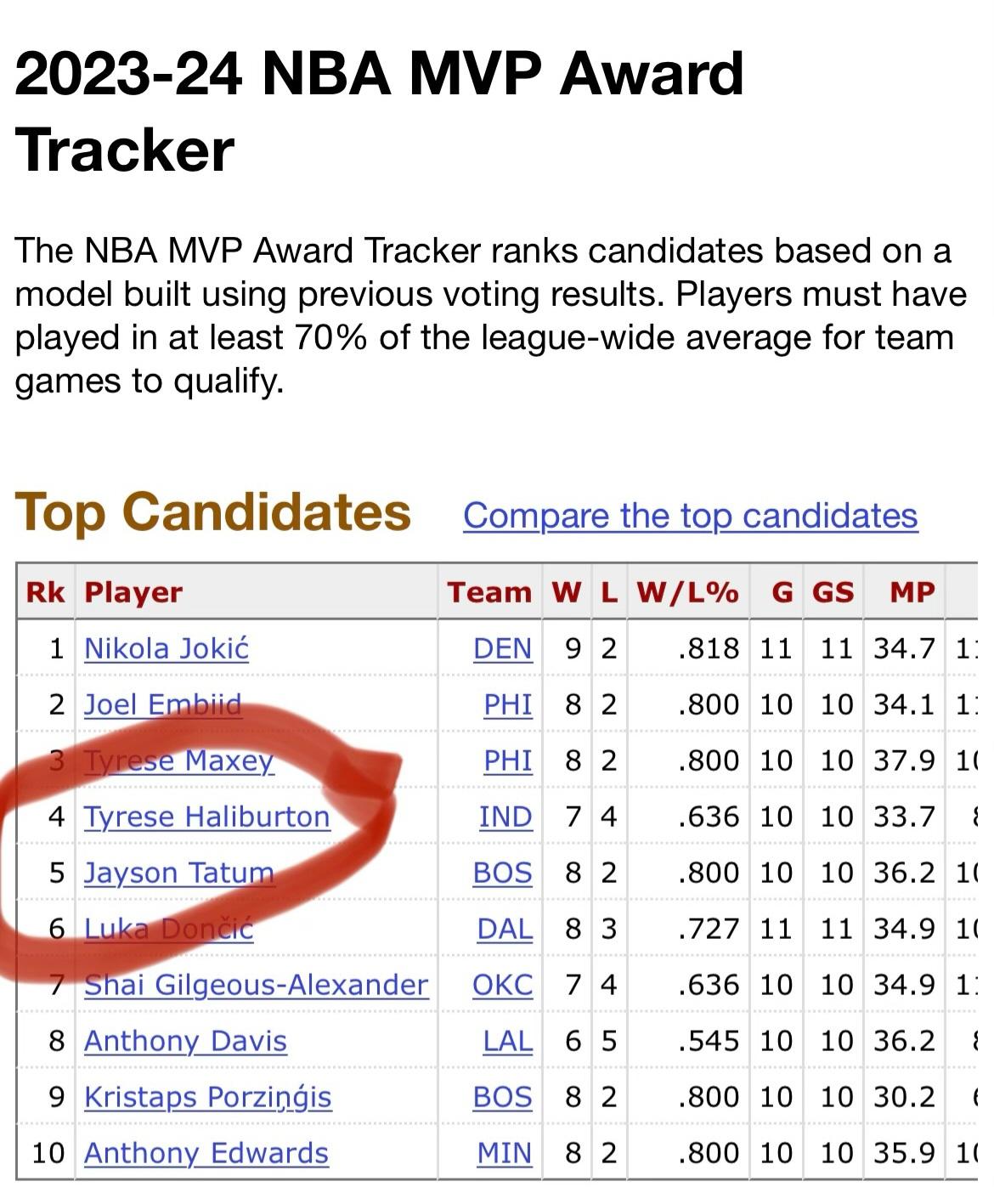This screenshot has width=994, height=1204.
Task: Open Shai Gilgeous-Alexander's player page
Action: click(256, 985)
